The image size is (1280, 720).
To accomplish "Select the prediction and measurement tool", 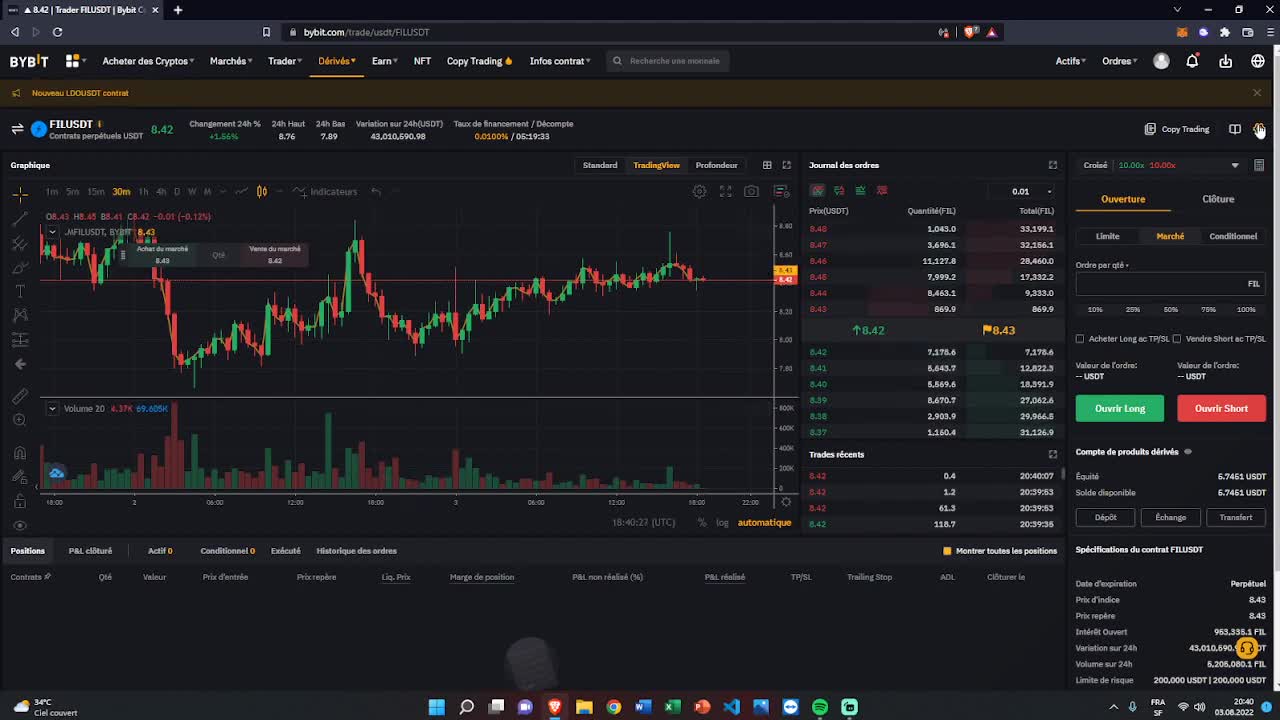I will pos(20,340).
